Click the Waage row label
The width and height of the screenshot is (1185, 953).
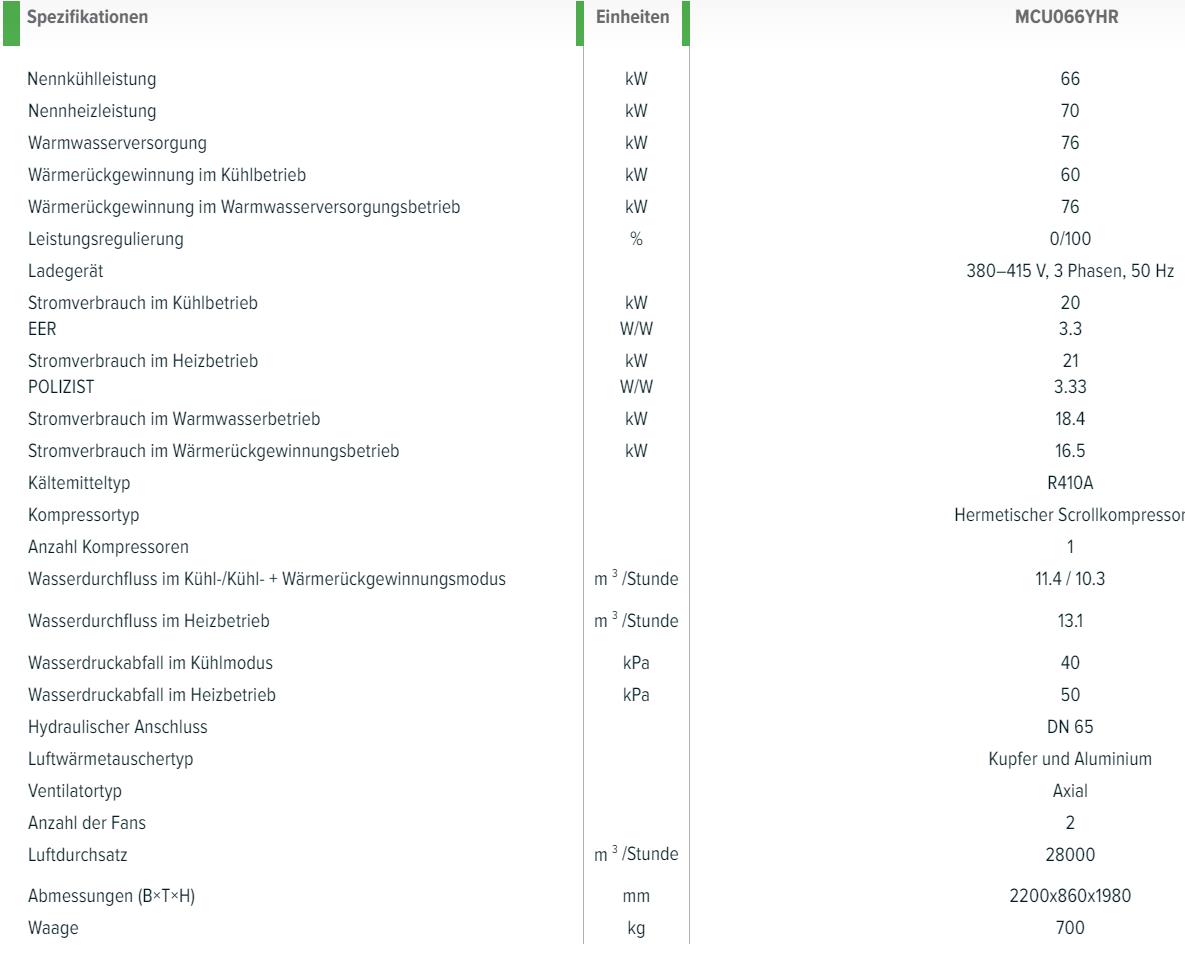(53, 929)
